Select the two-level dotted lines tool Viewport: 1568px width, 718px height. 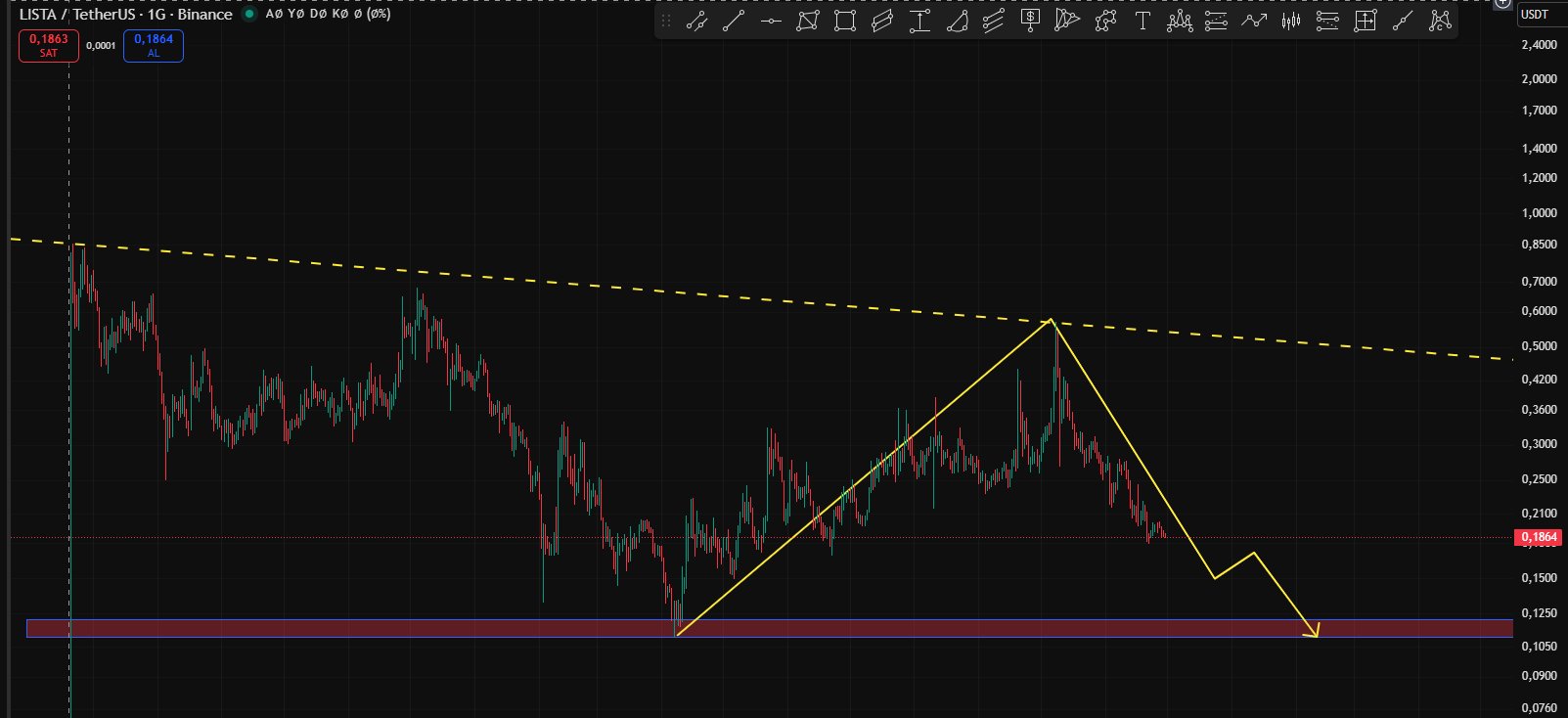pyautogui.click(x=1216, y=22)
